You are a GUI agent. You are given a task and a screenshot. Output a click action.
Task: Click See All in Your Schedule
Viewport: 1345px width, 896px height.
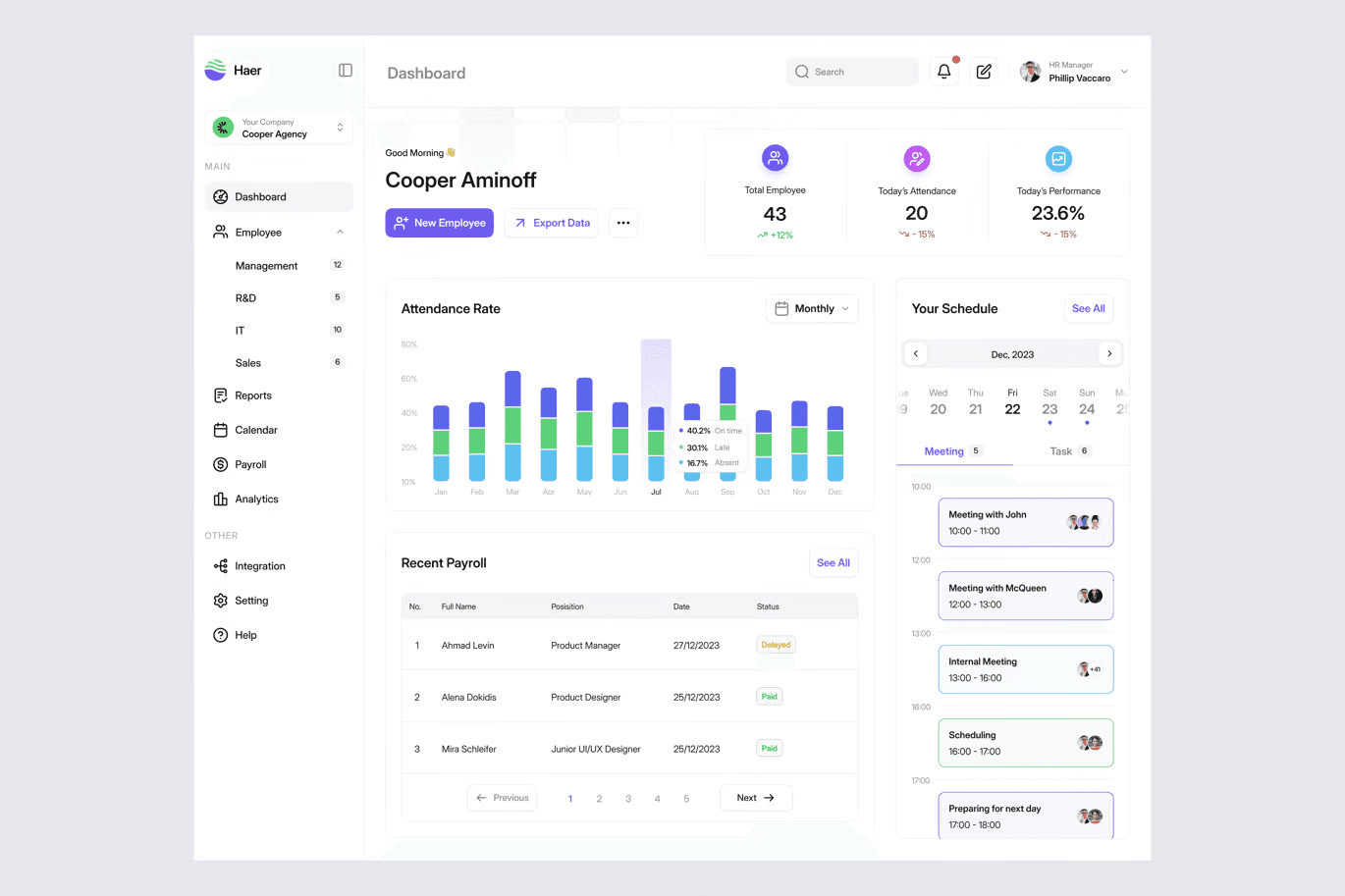1088,308
